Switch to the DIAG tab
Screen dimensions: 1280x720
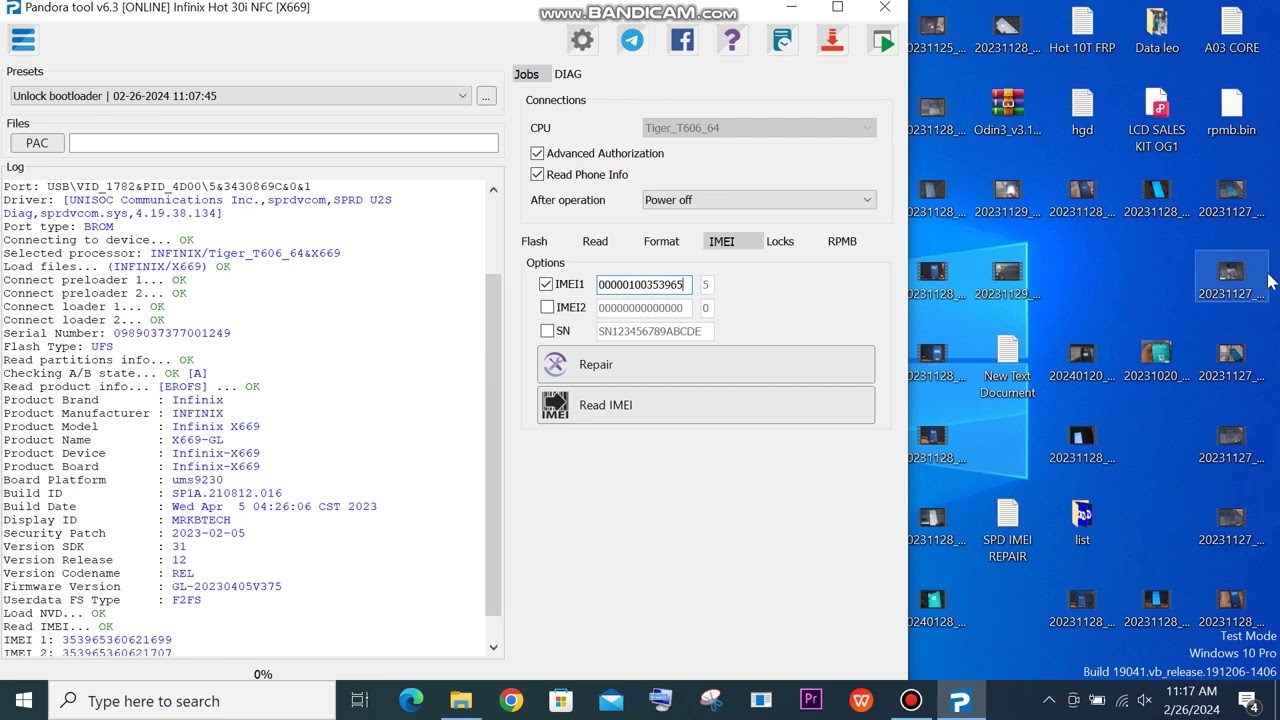[x=568, y=74]
